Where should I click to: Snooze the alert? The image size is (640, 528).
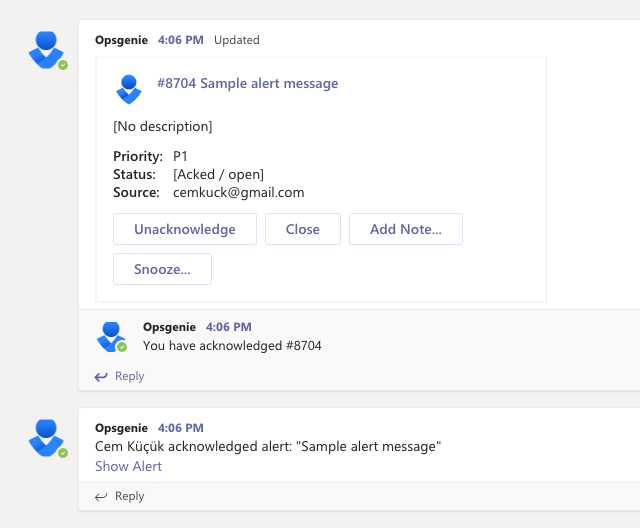(x=162, y=269)
